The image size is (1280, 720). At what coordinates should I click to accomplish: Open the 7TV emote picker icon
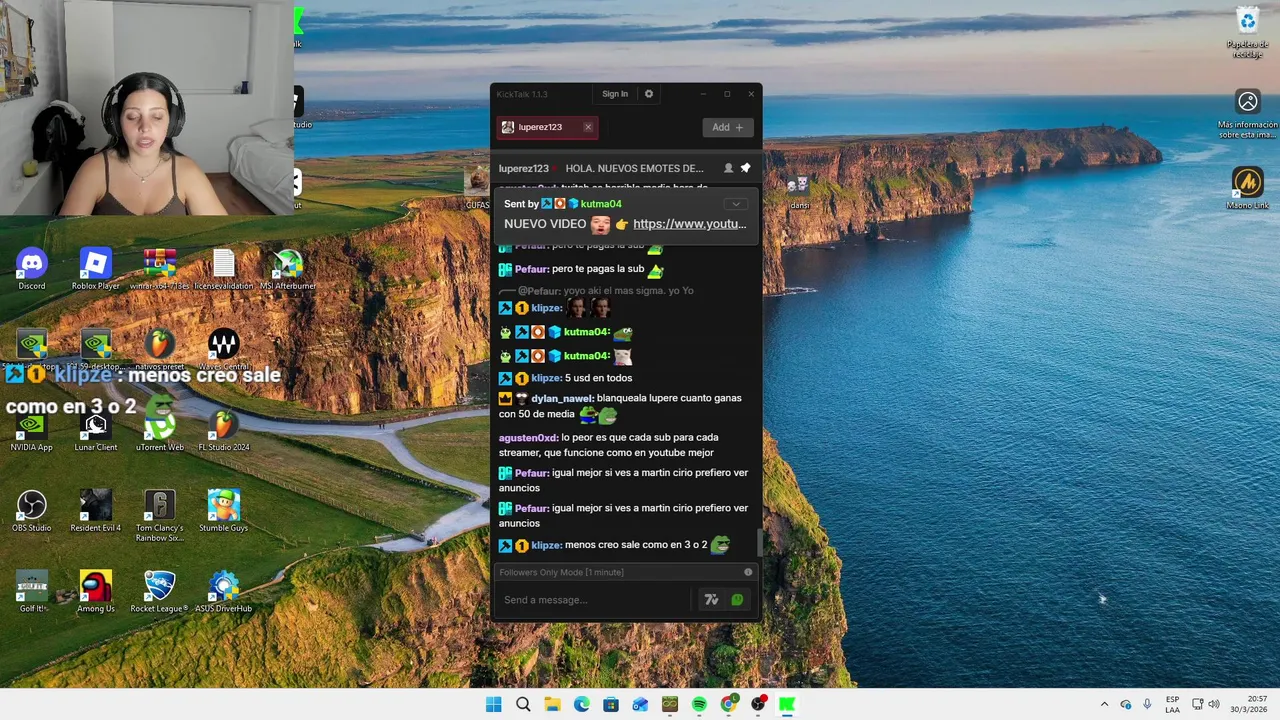pyautogui.click(x=711, y=600)
